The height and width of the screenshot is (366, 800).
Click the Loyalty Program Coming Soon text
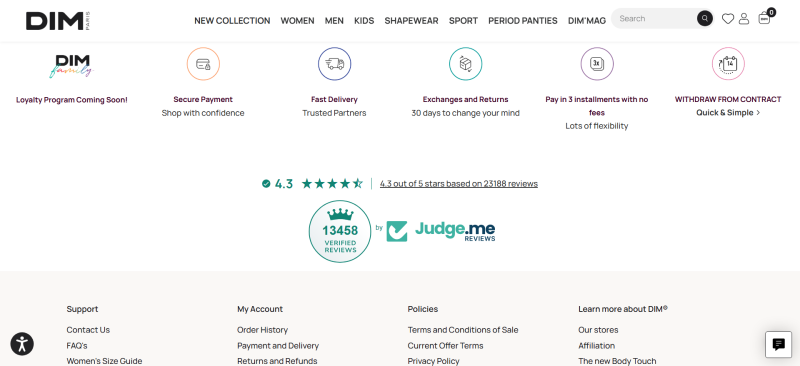point(72,100)
